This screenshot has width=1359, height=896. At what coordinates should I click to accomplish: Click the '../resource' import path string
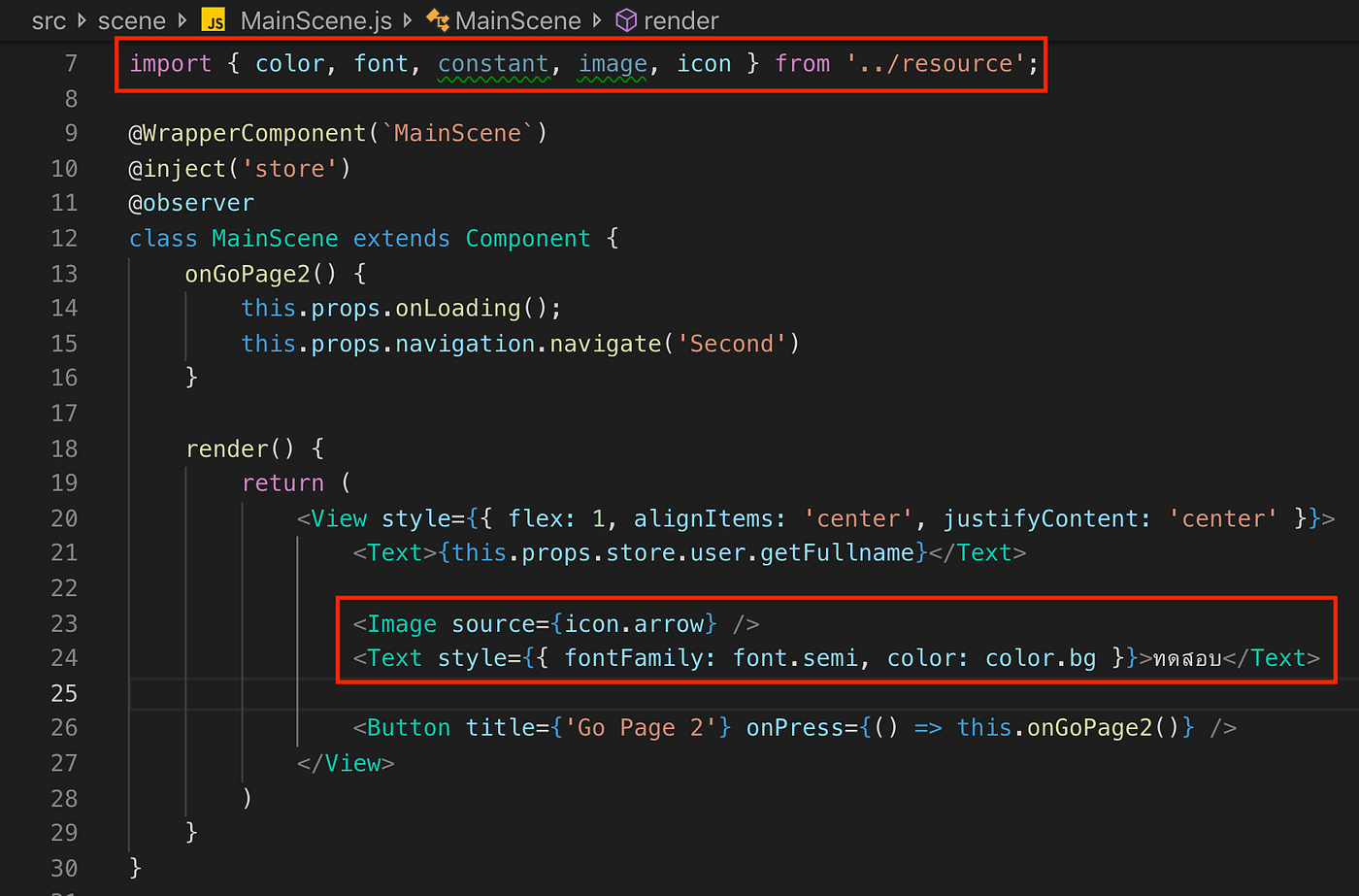pos(935,62)
